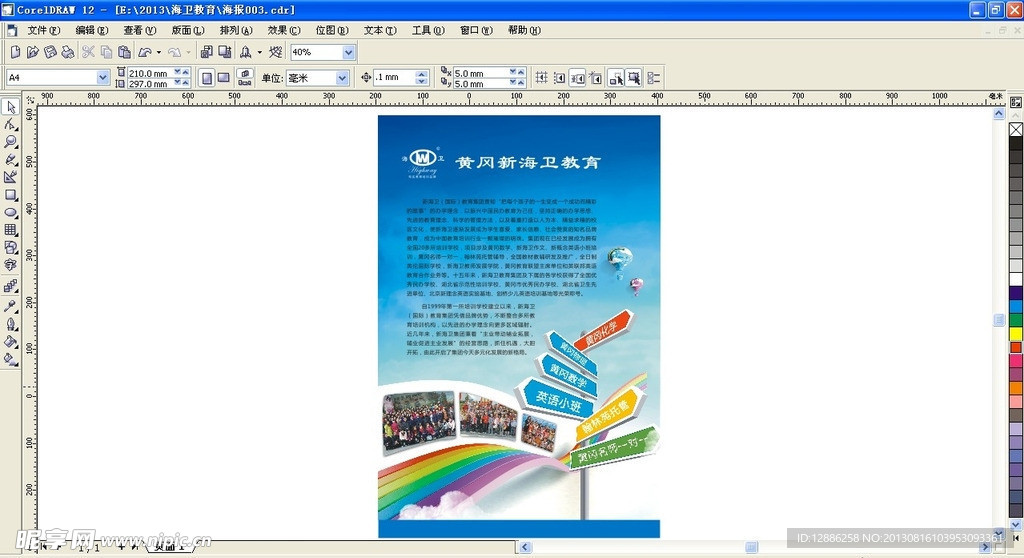Increase duplicate distance x 5.0 mm

[x=521, y=71]
